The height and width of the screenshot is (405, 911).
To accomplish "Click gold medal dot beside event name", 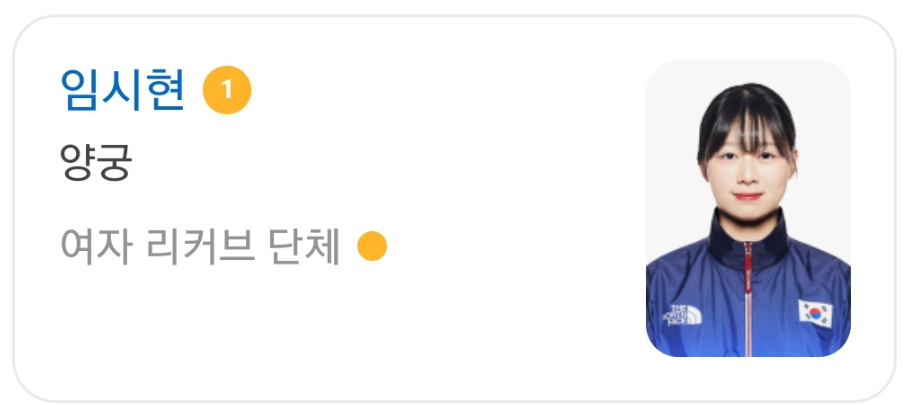I will [372, 246].
